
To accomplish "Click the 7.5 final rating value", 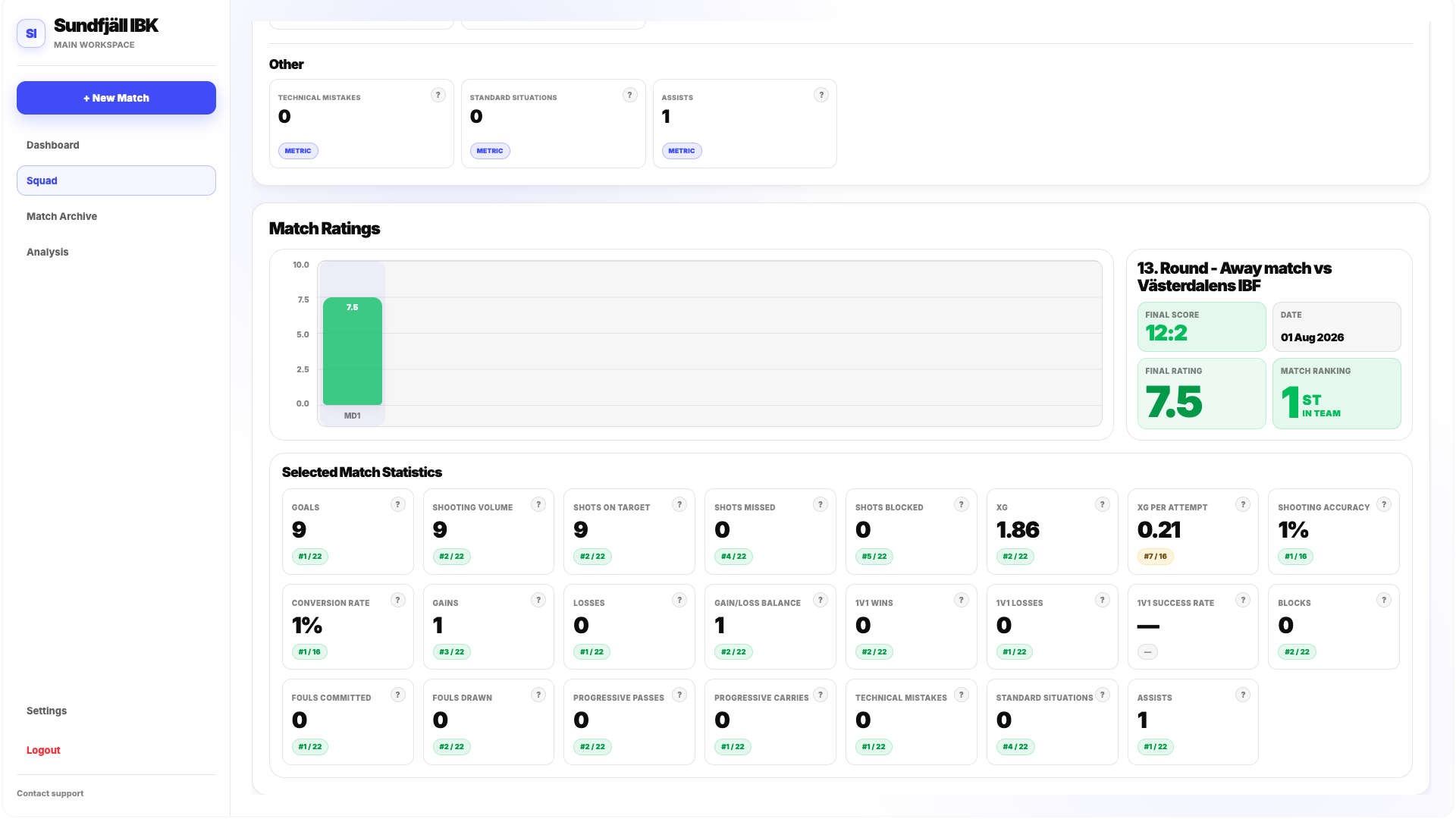I will click(1174, 402).
